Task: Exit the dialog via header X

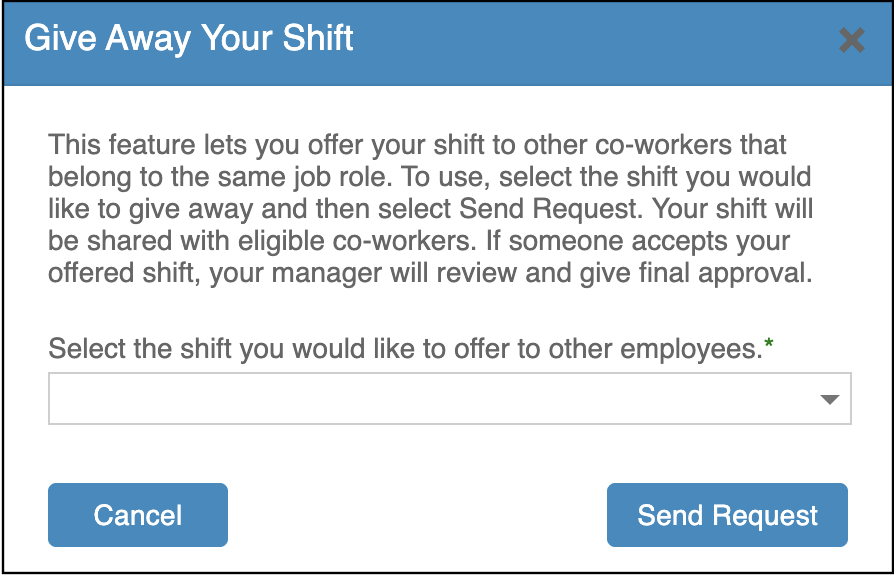Action: [851, 41]
